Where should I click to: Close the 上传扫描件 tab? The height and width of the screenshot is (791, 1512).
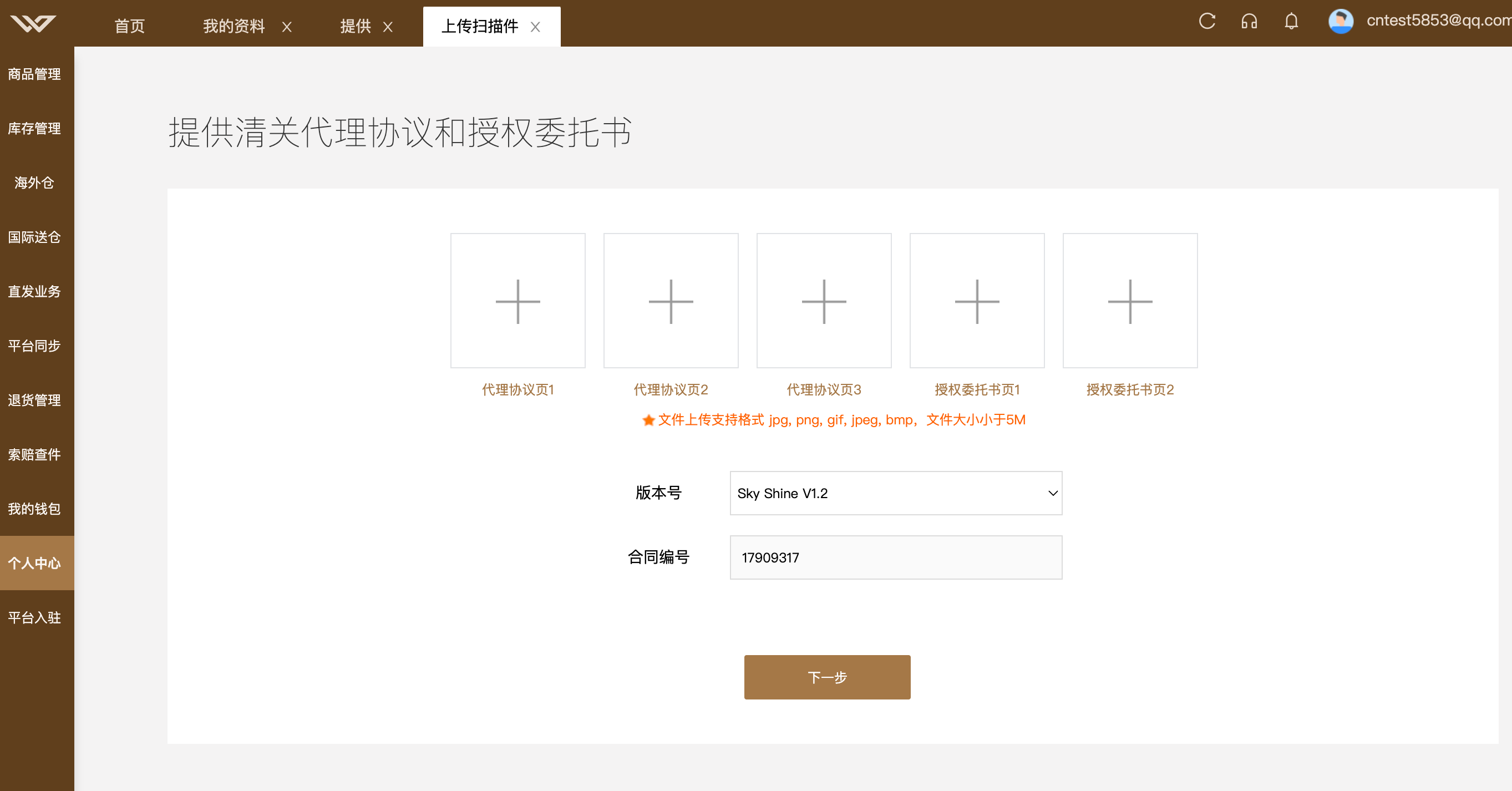(535, 27)
